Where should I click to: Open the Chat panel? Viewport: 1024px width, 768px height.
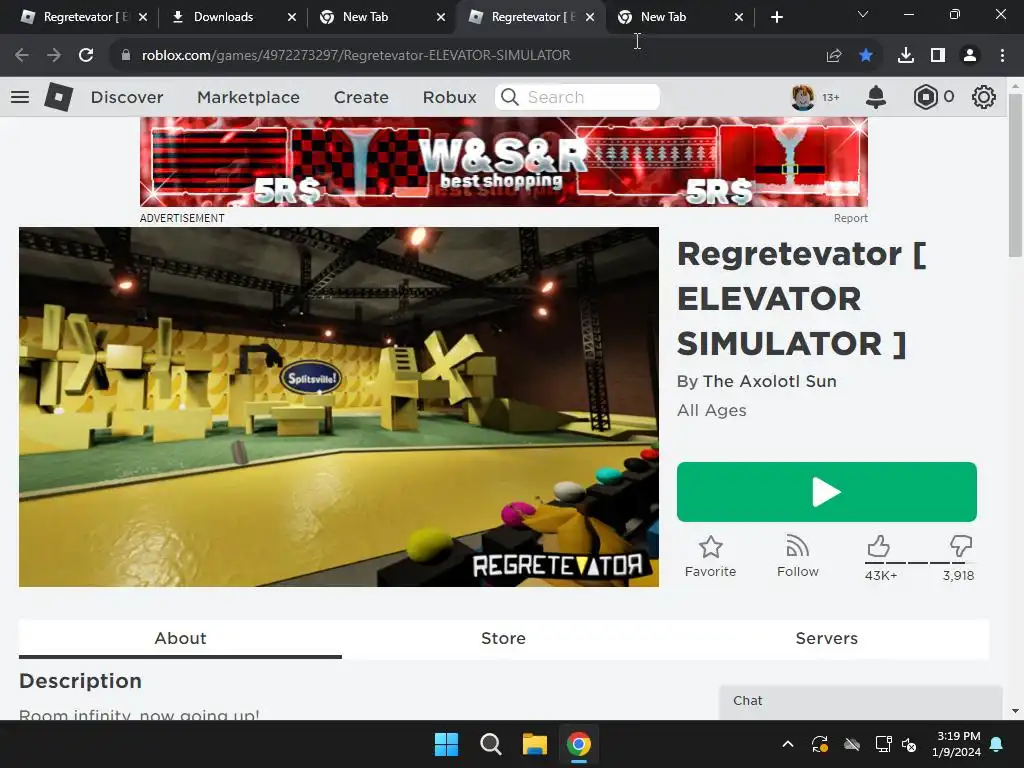click(x=861, y=702)
